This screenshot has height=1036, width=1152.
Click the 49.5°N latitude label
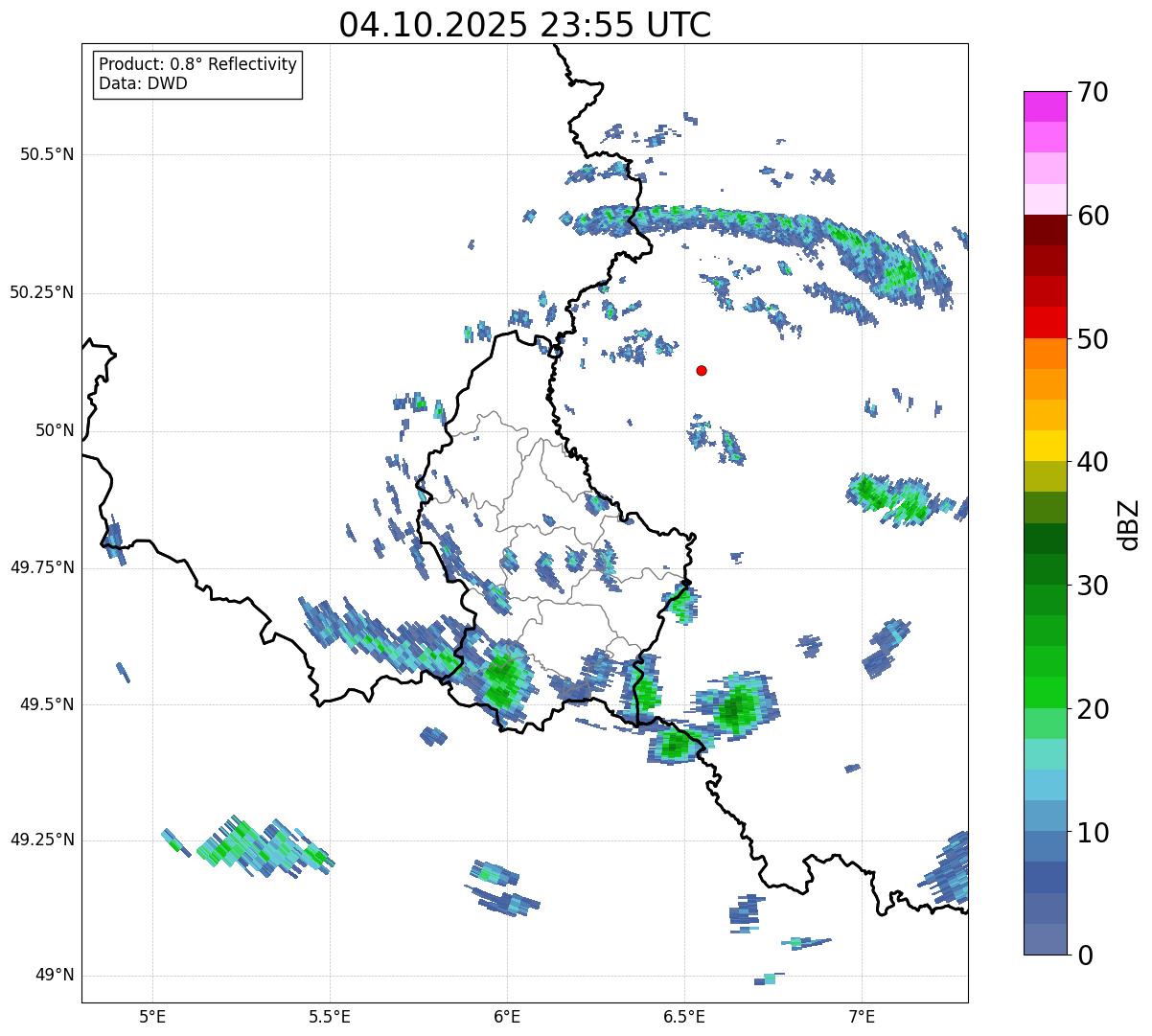tap(47, 704)
